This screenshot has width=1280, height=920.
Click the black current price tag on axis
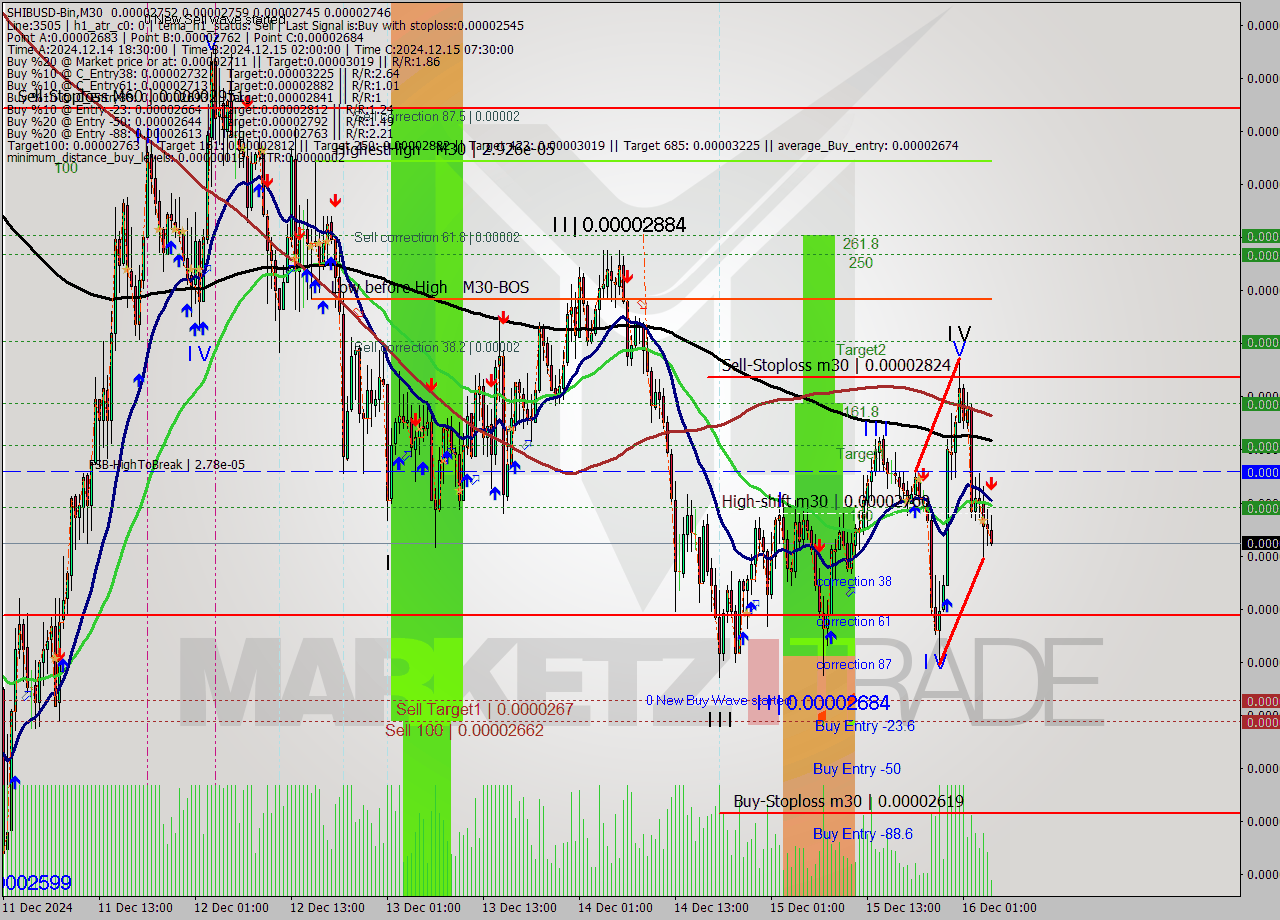click(x=1260, y=543)
